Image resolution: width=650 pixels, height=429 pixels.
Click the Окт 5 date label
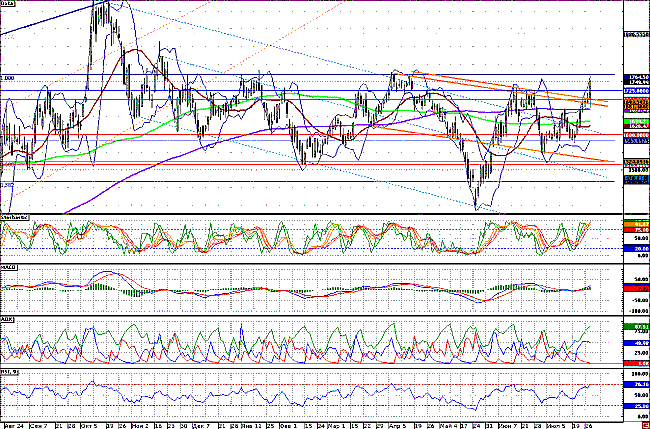(89, 426)
